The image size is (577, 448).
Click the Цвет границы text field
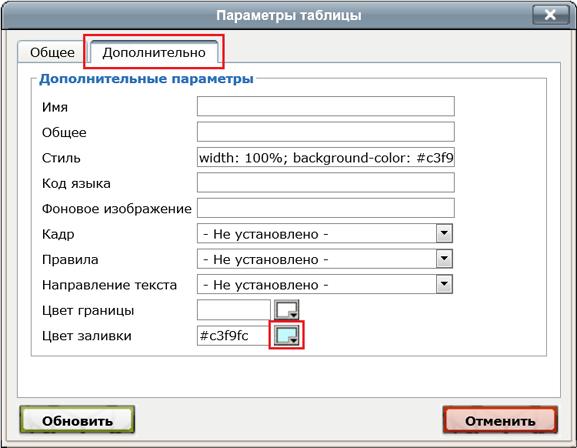tap(234, 310)
